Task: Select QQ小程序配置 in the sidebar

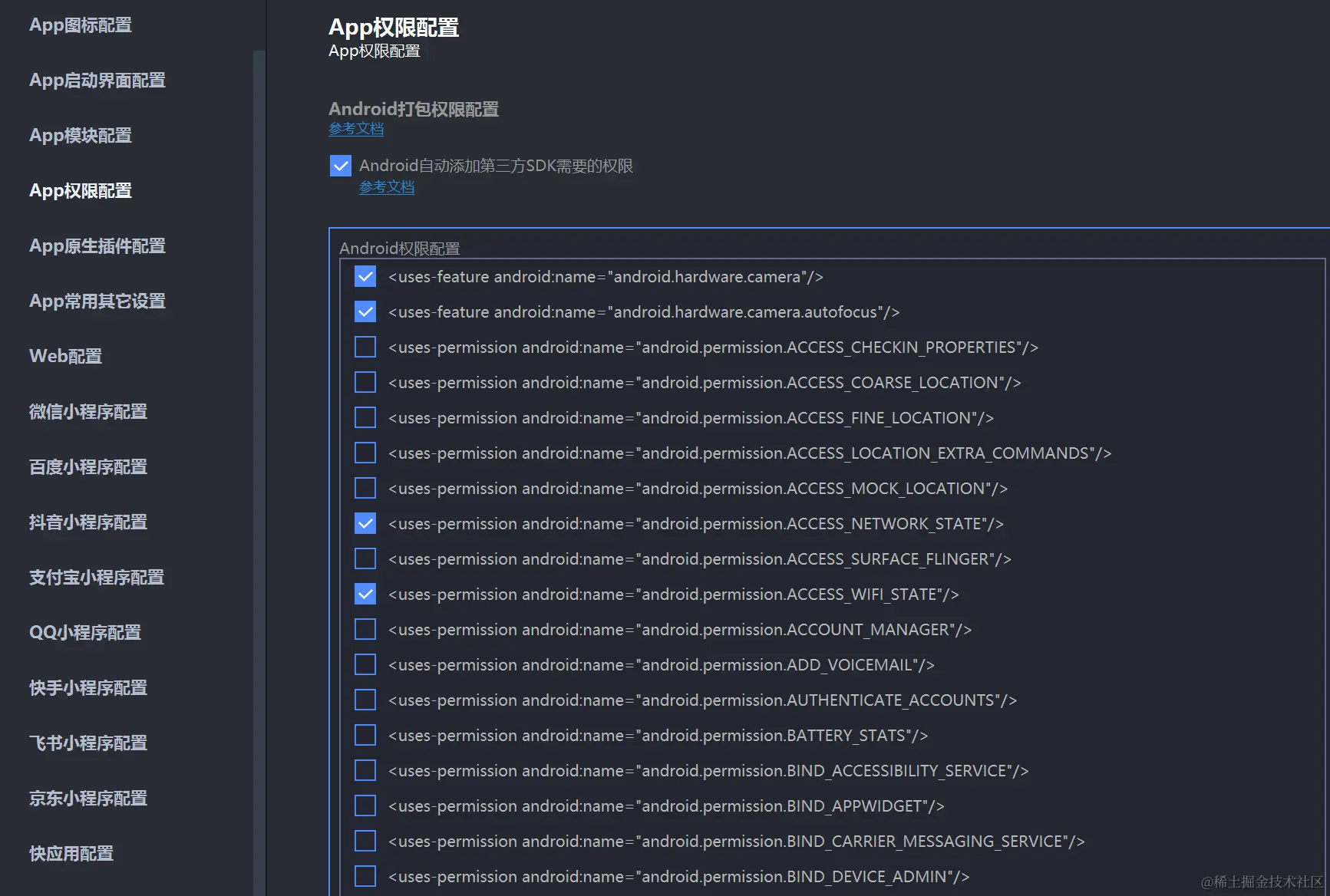Action: click(x=84, y=632)
